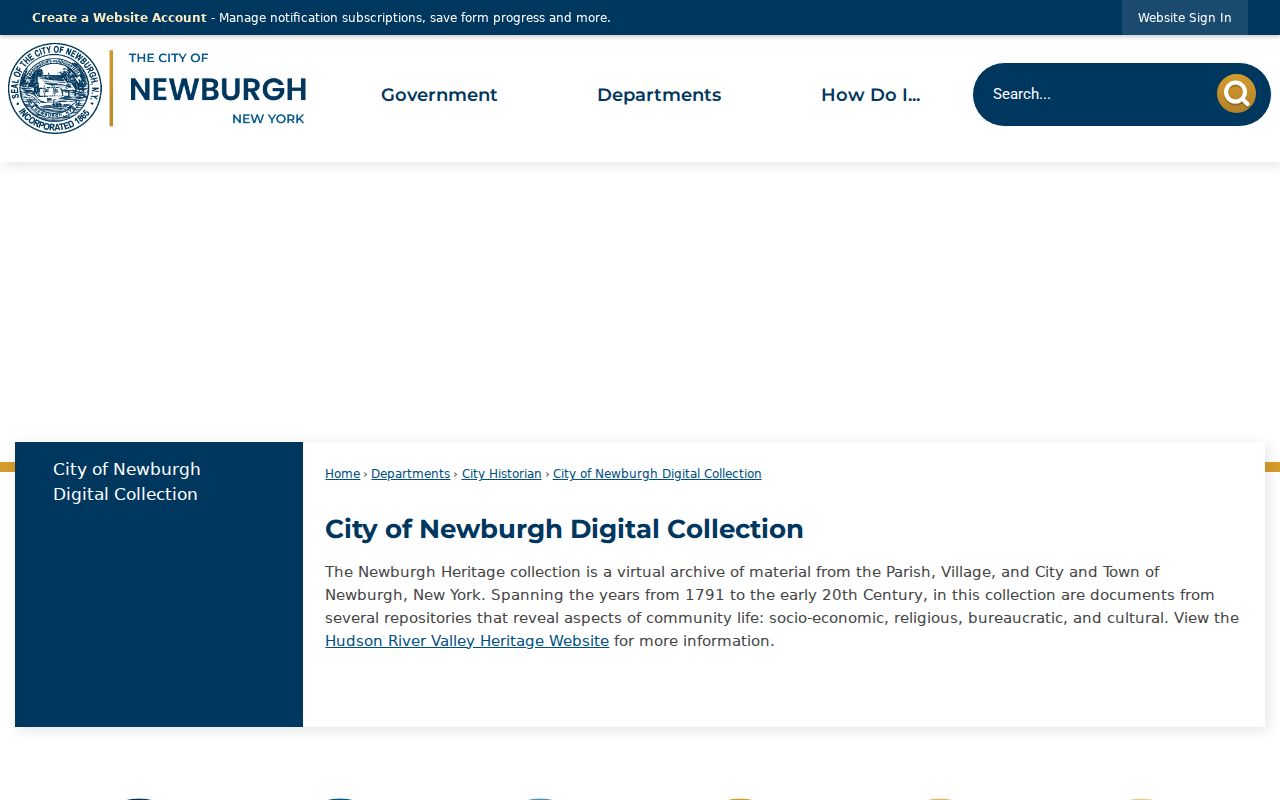Click Create a Website Account link
The height and width of the screenshot is (800, 1280).
pyautogui.click(x=119, y=18)
